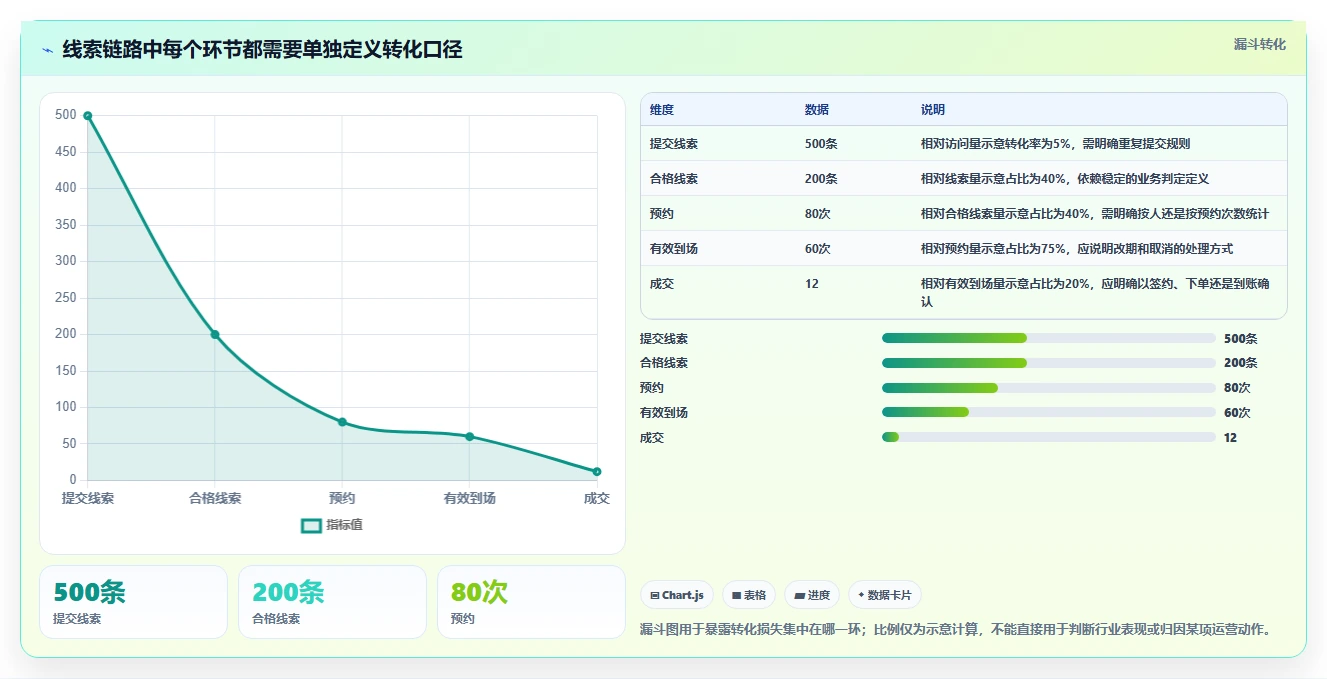Click the 有效到场 x-axis label
This screenshot has width=1327, height=679.
(470, 498)
